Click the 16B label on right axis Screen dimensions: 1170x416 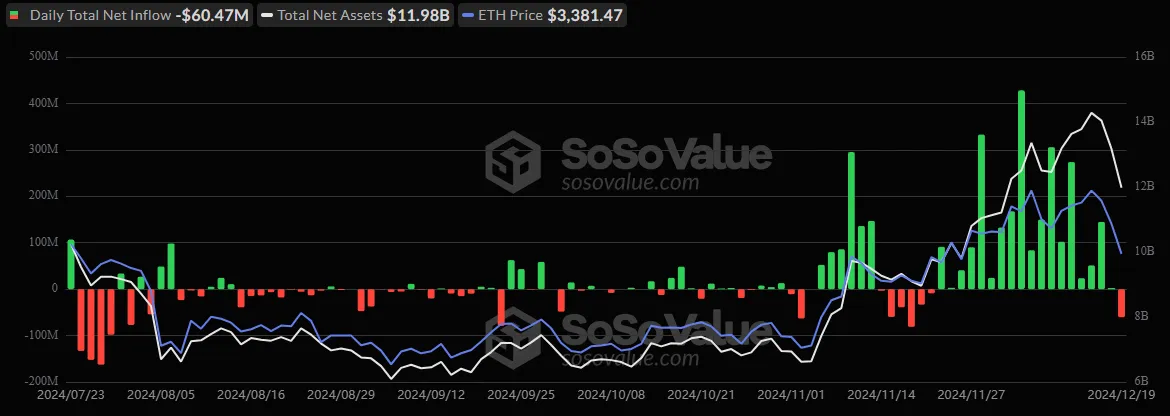pos(1145,56)
